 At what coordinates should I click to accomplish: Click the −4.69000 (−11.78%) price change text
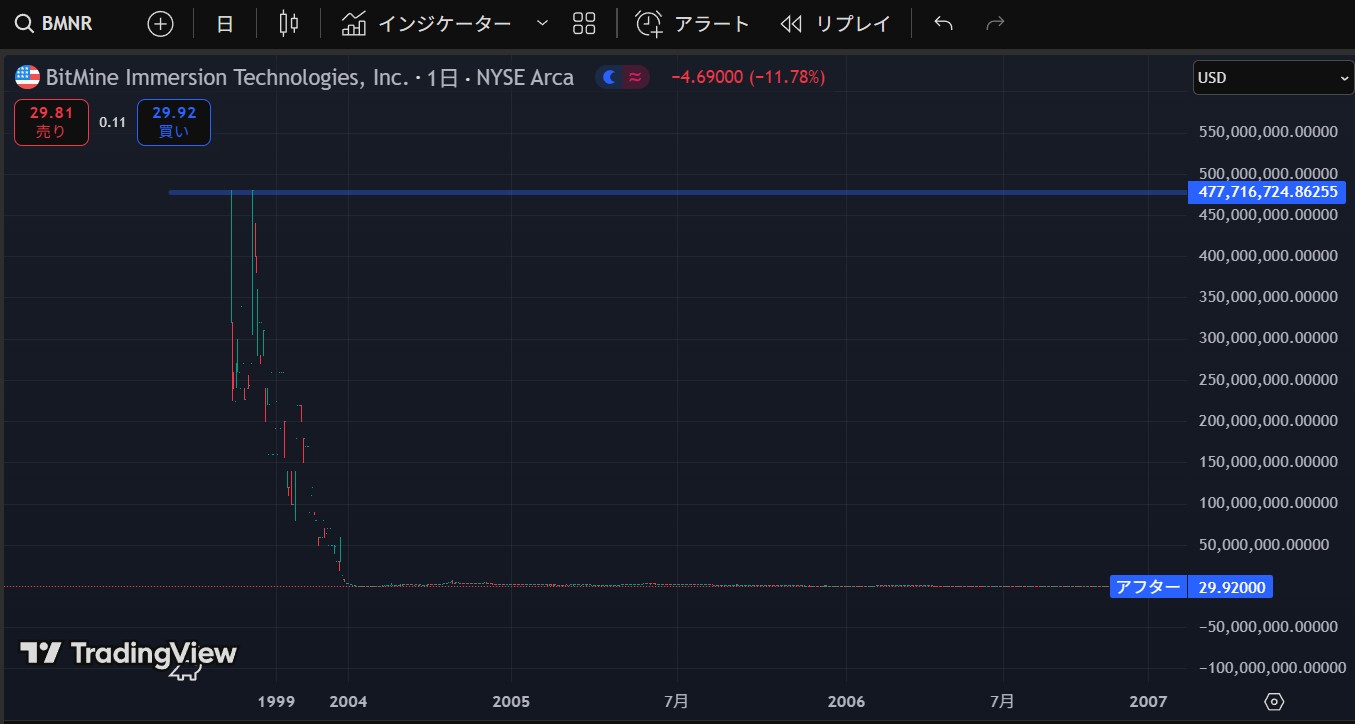(x=748, y=77)
